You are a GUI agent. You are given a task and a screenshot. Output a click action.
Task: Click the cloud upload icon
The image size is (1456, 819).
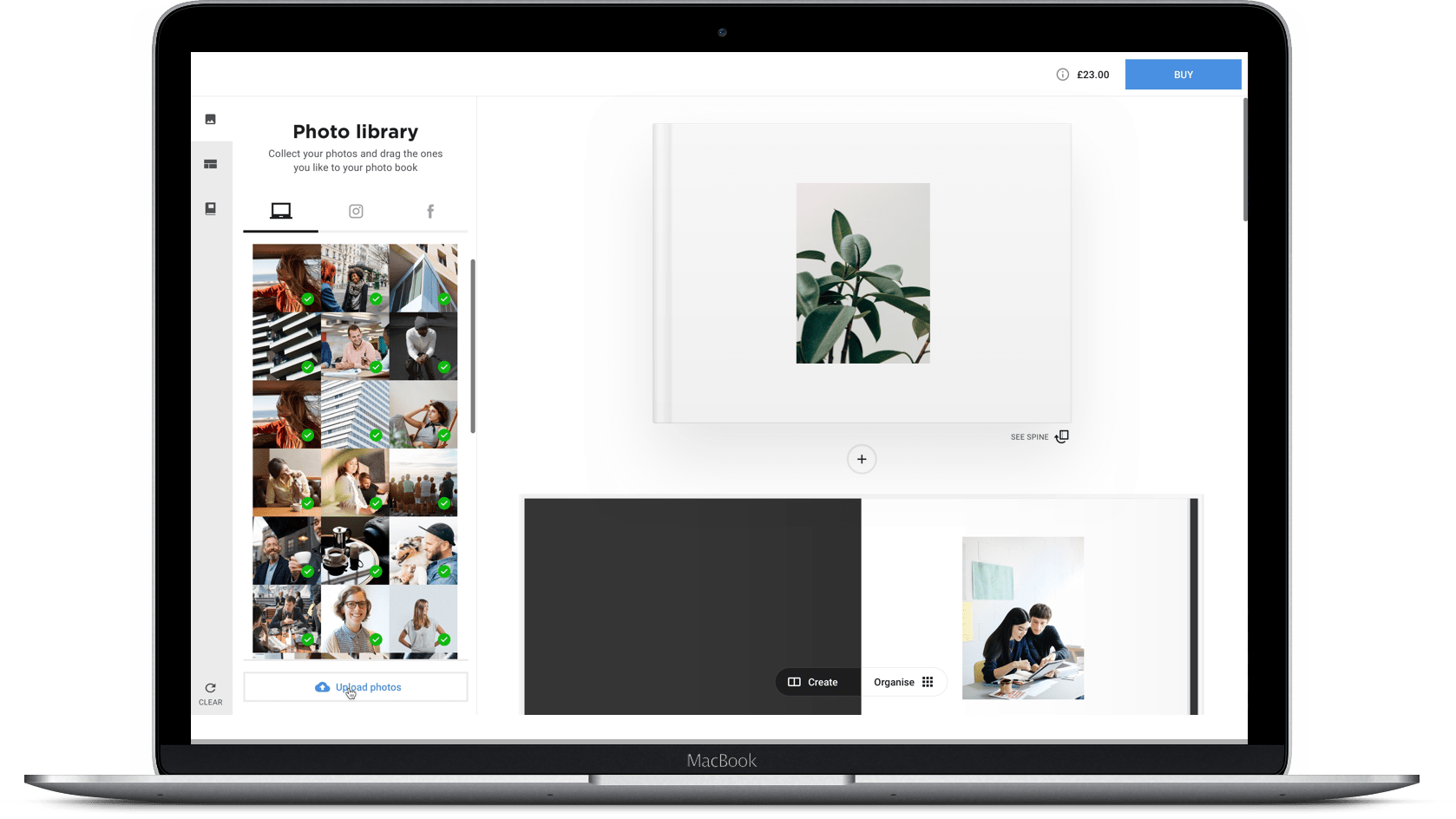(x=322, y=687)
